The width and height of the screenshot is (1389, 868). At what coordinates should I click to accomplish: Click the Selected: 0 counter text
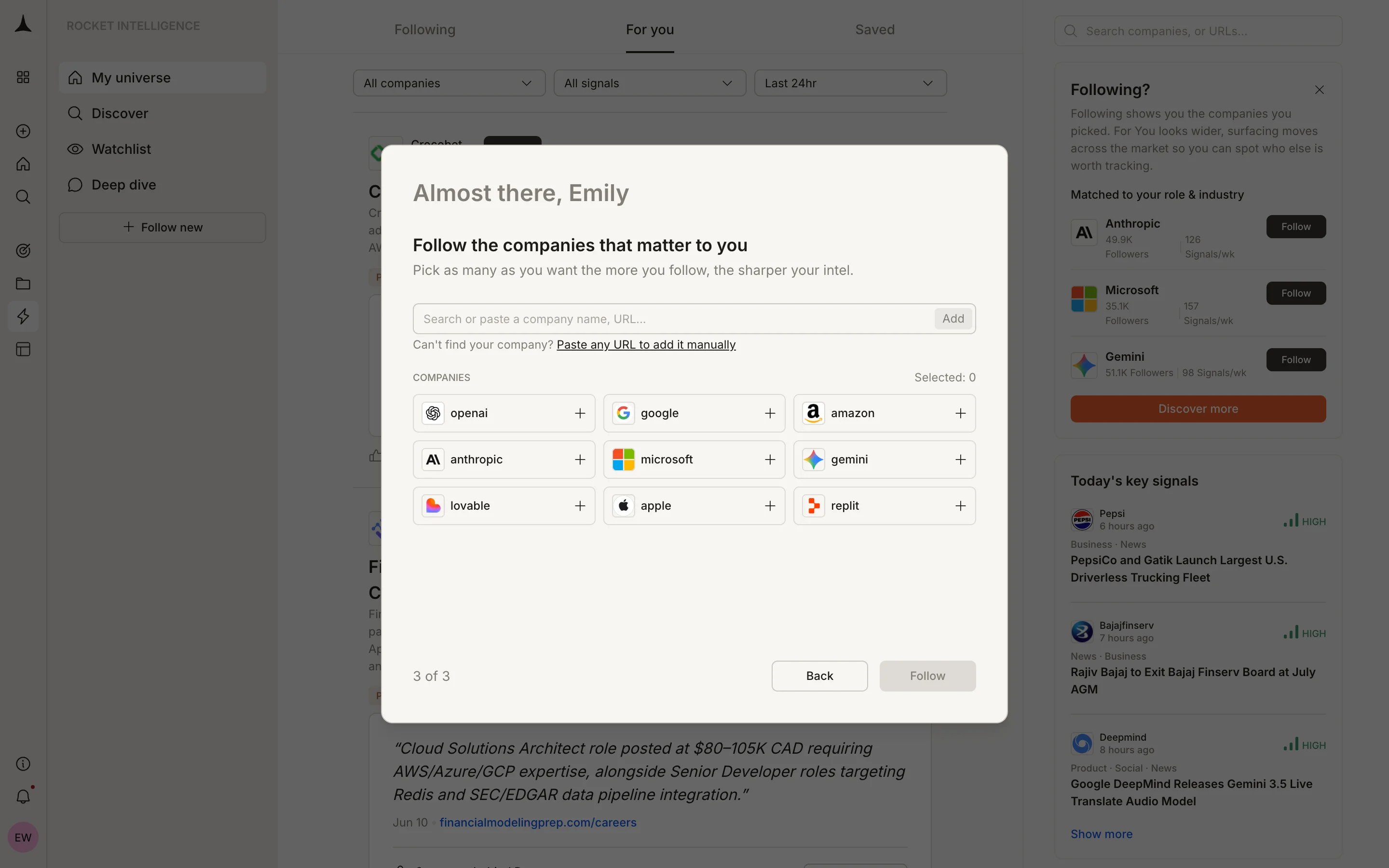click(x=944, y=377)
